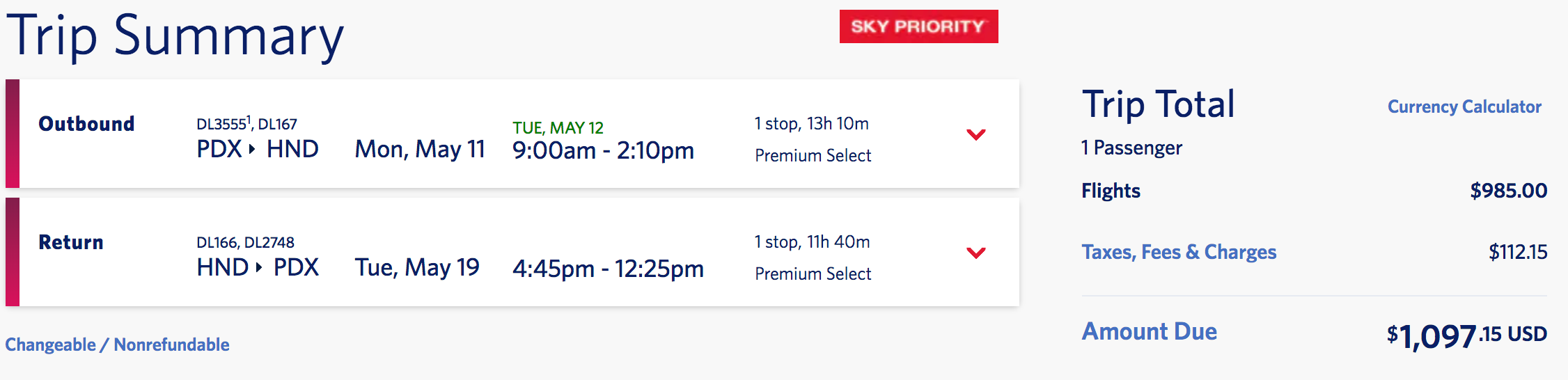Expand the Return flight details chevron
This screenshot has height=380, width=1568.
[x=976, y=253]
